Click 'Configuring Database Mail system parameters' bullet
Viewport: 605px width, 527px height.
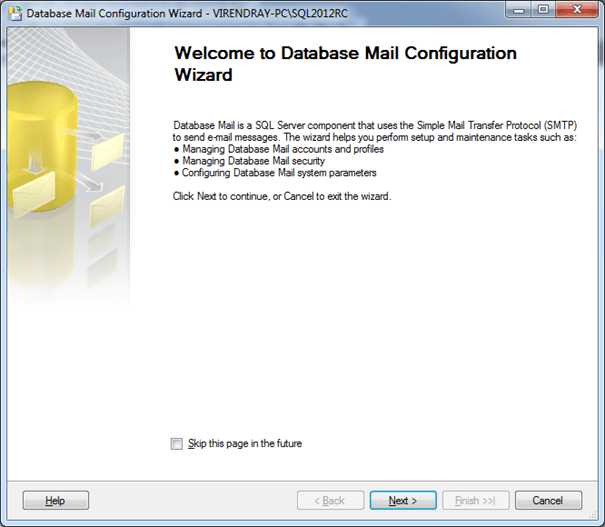click(x=274, y=172)
